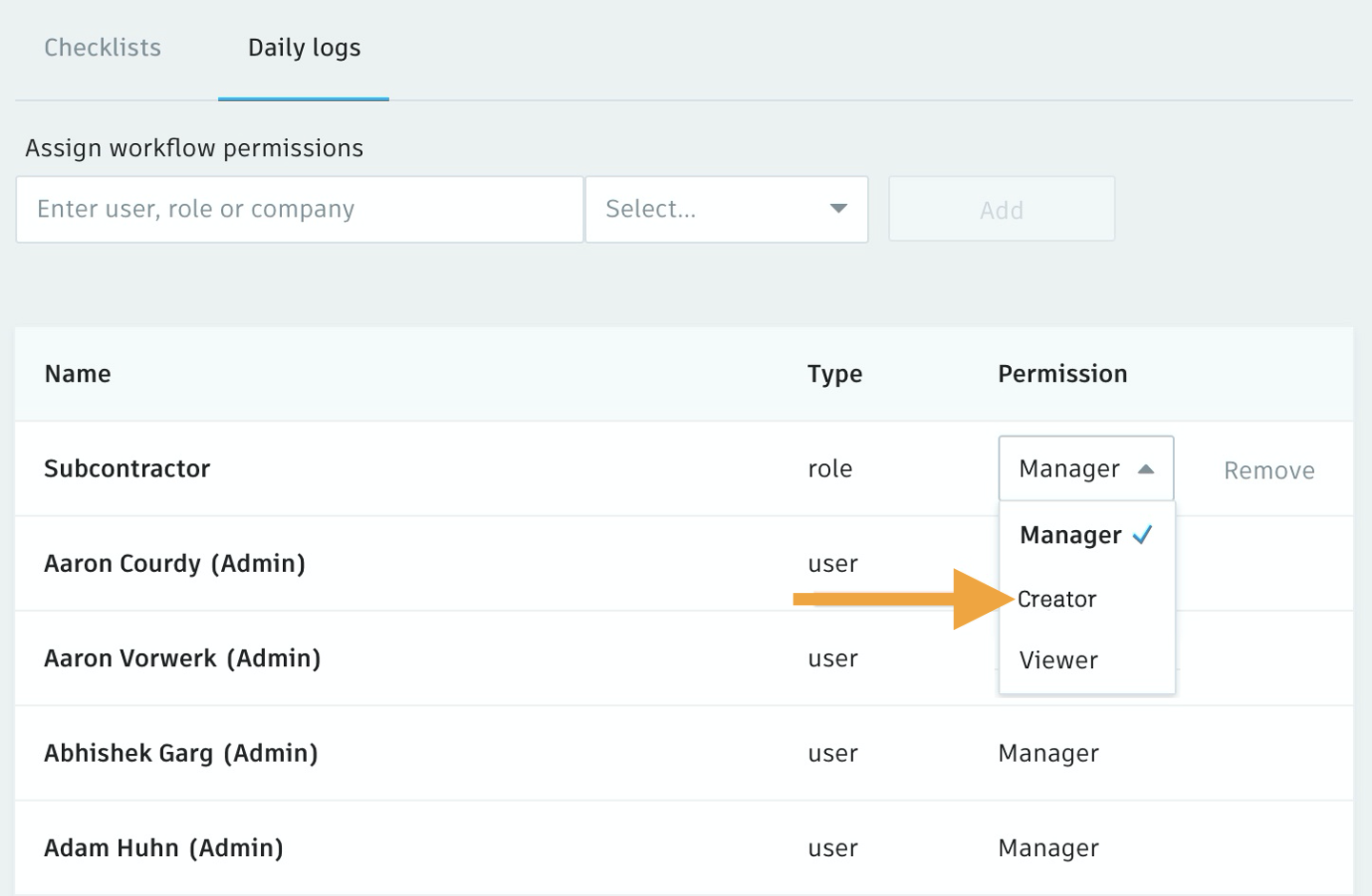Click the Name column header
This screenshot has height=896, width=1372.
coord(77,374)
